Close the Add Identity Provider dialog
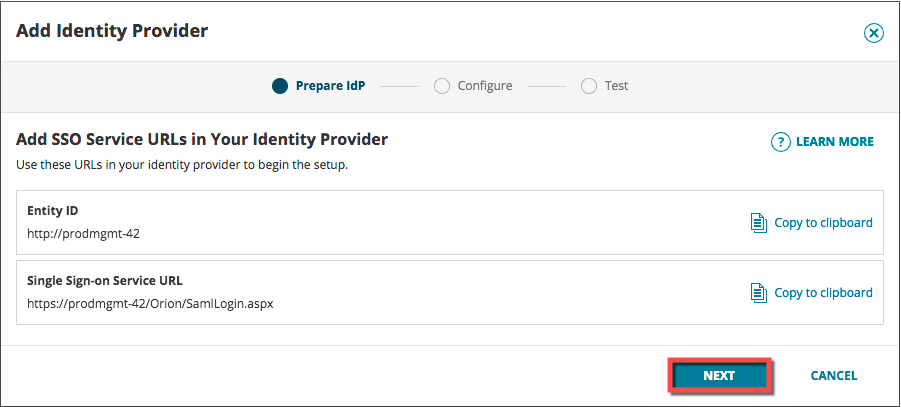901x407 pixels. coord(873,33)
